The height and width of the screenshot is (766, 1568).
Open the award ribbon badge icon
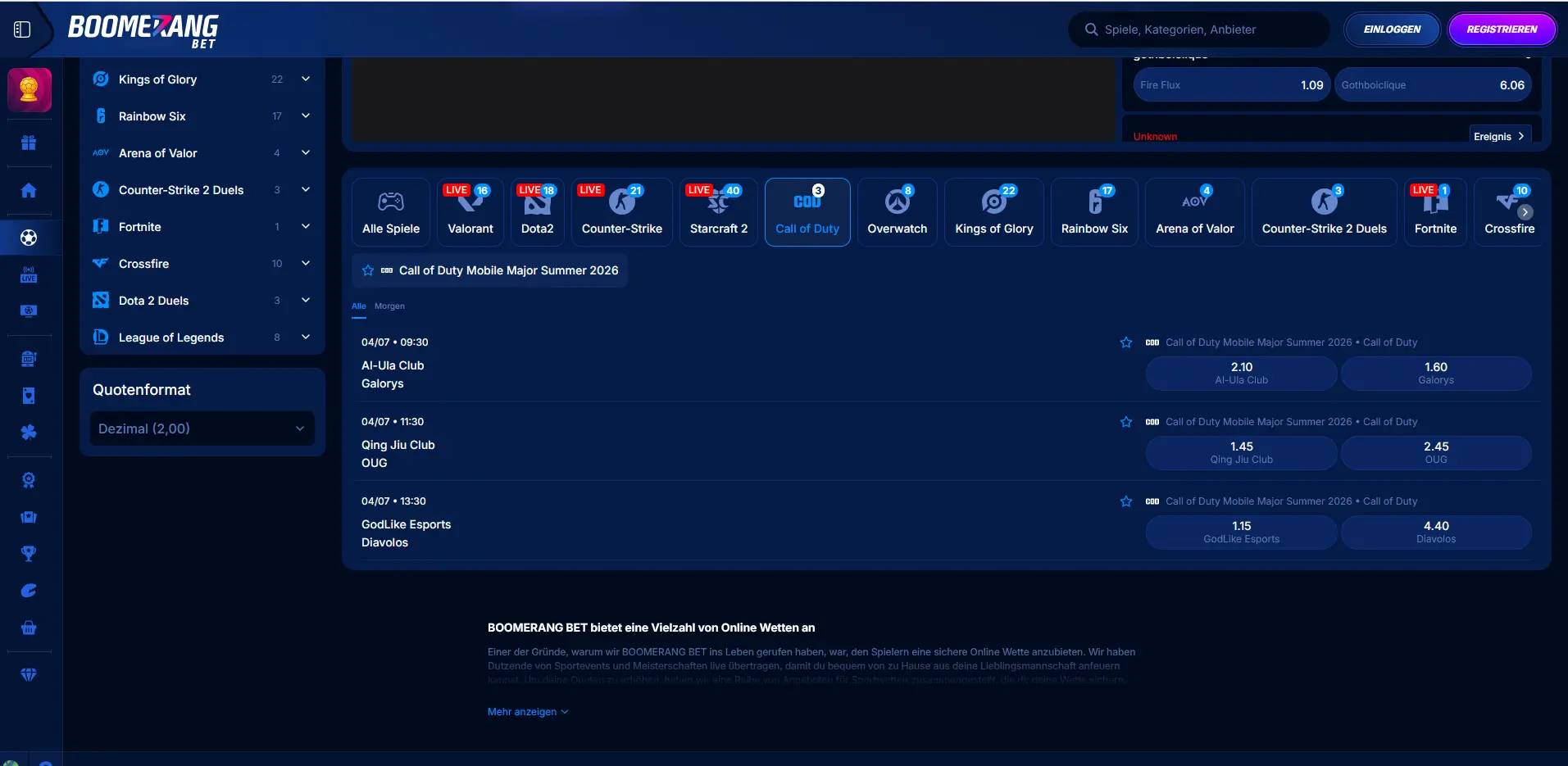click(x=29, y=480)
